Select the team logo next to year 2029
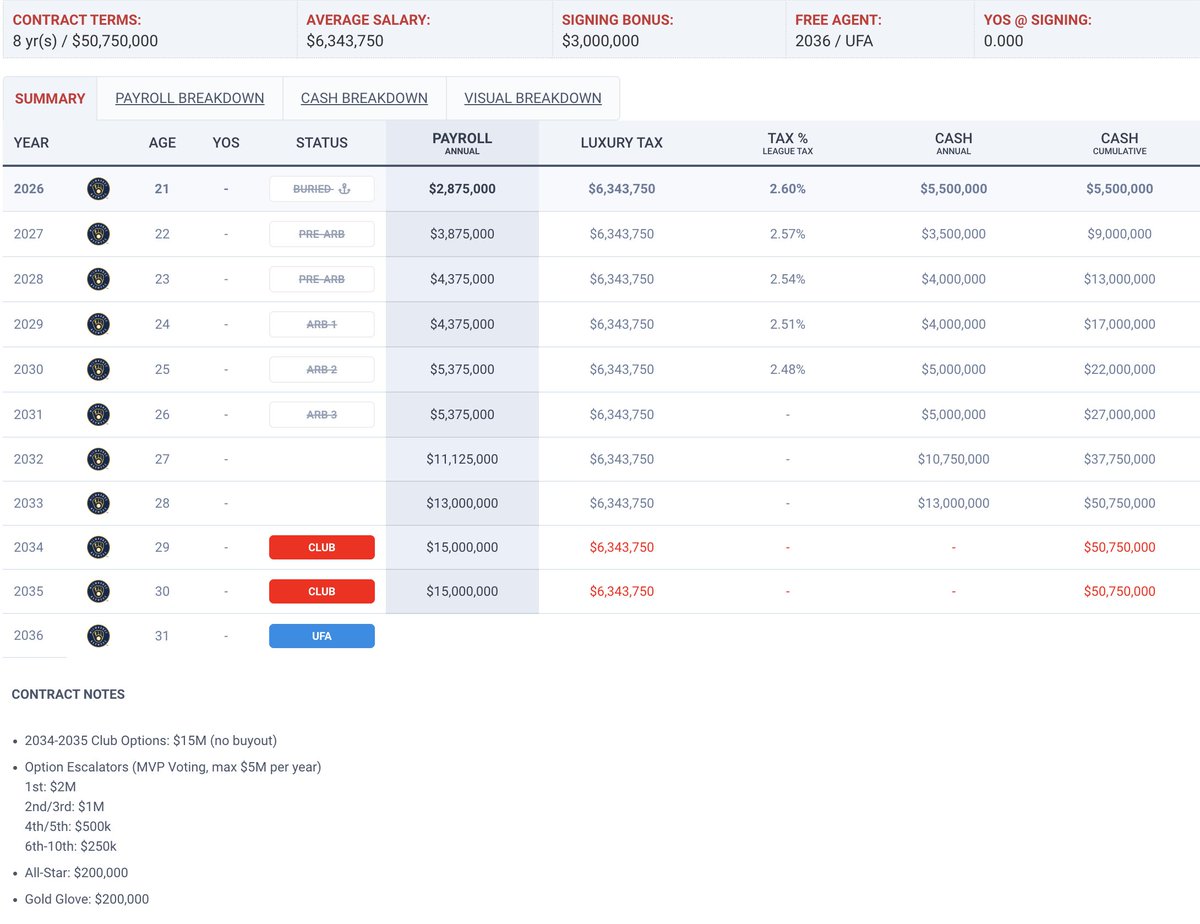Screen dimensions: 1200x924 coord(98,324)
